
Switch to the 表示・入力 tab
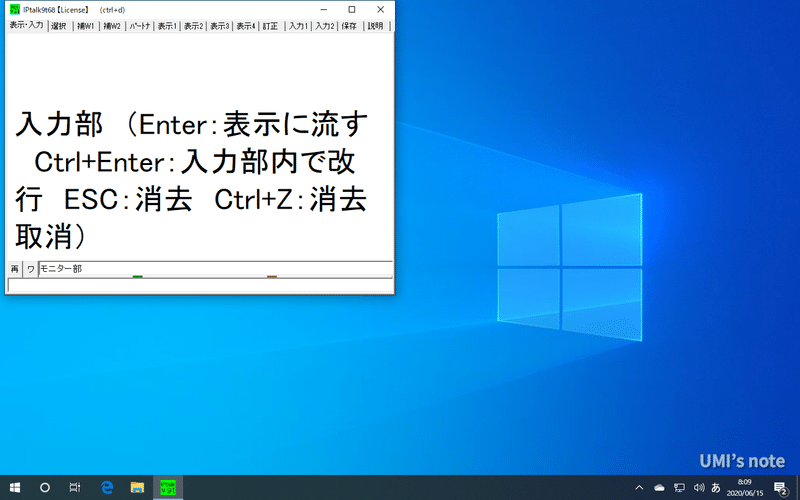(x=27, y=26)
